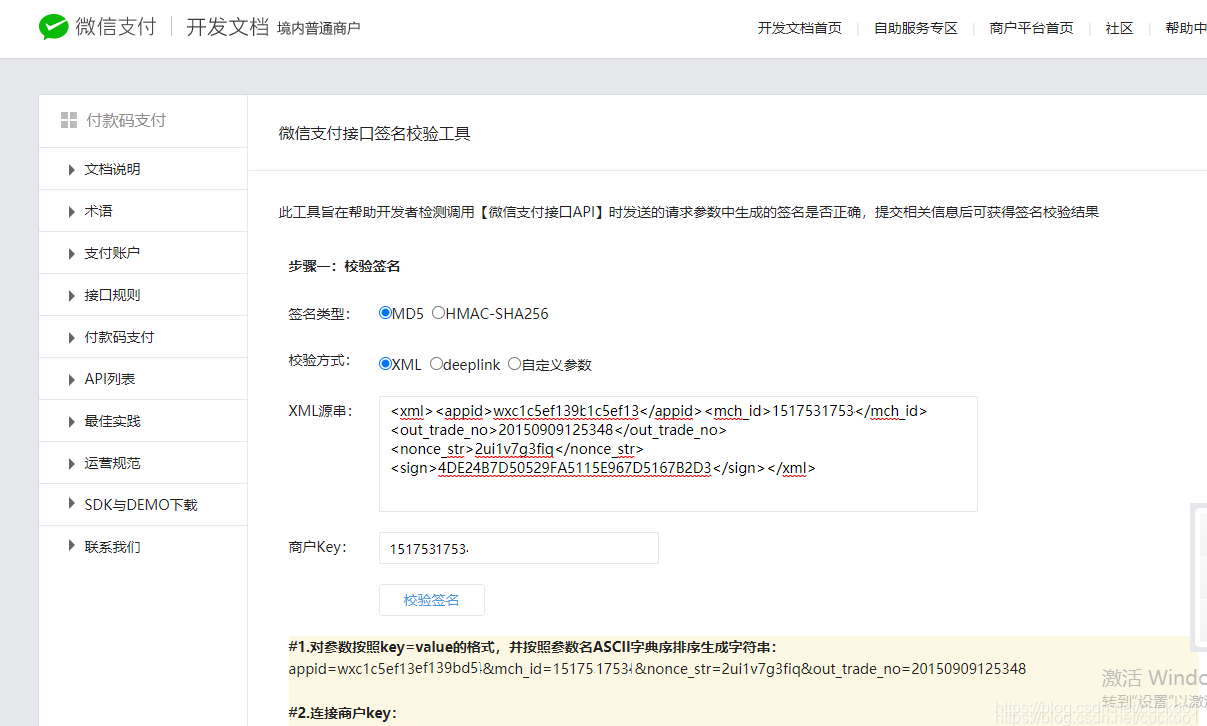Expand the 术语 sidebar arrow

(x=71, y=211)
